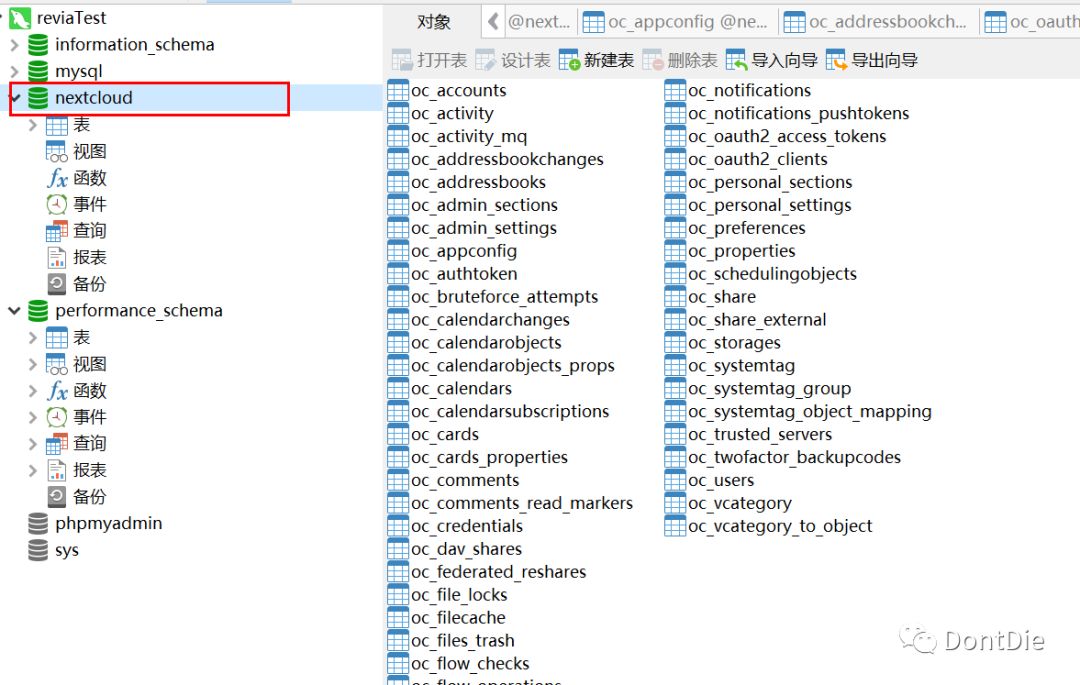Click the 函数 fx icon under performance_schema
This screenshot has height=685, width=1080.
[57, 390]
